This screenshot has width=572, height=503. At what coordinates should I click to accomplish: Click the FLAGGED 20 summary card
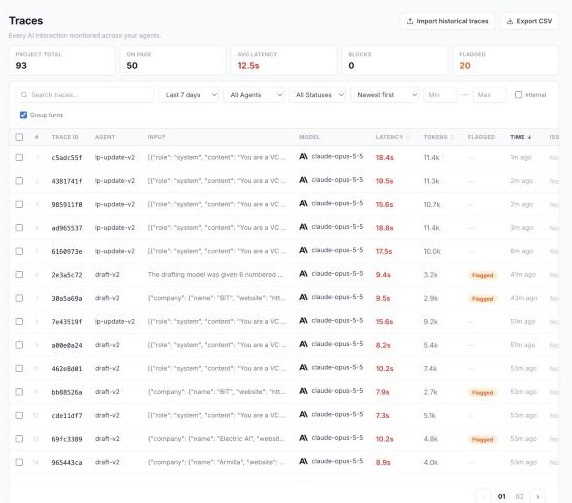tap(505, 61)
